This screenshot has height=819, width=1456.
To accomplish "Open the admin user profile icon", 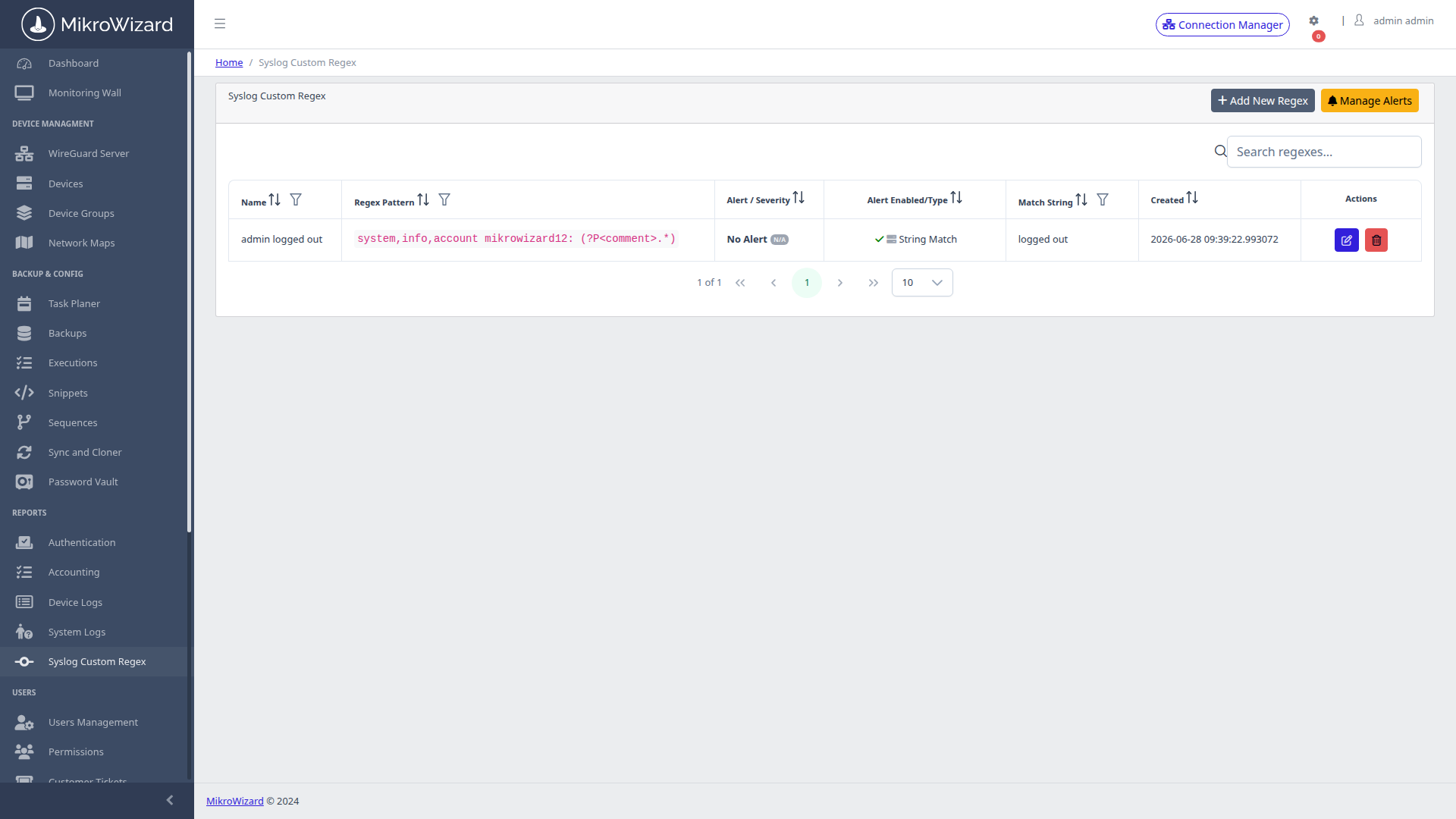I will click(x=1359, y=20).
